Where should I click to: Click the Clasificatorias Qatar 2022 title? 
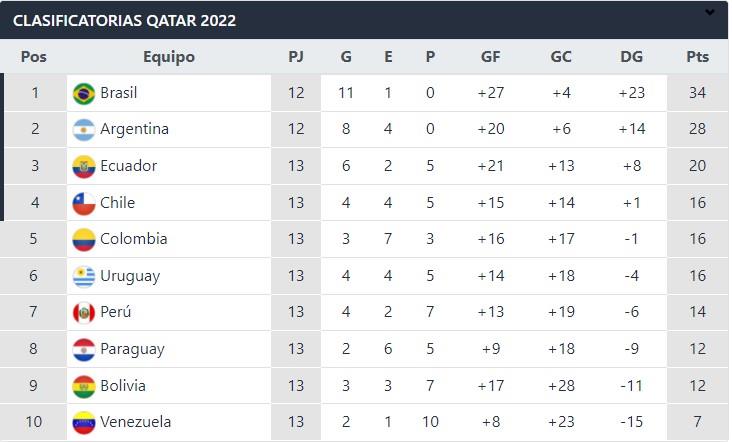124,20
